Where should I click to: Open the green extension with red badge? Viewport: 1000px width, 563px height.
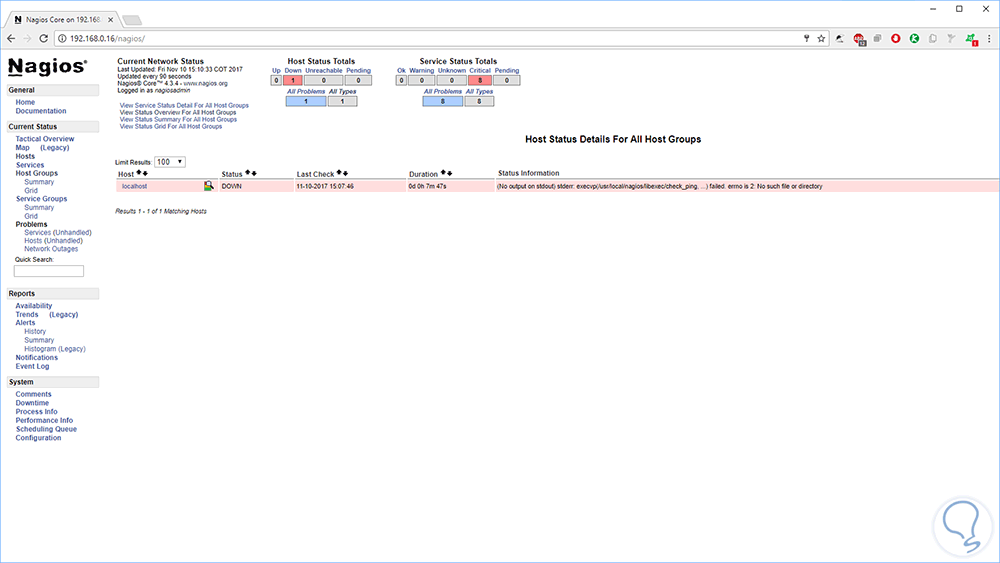pyautogui.click(x=971, y=40)
